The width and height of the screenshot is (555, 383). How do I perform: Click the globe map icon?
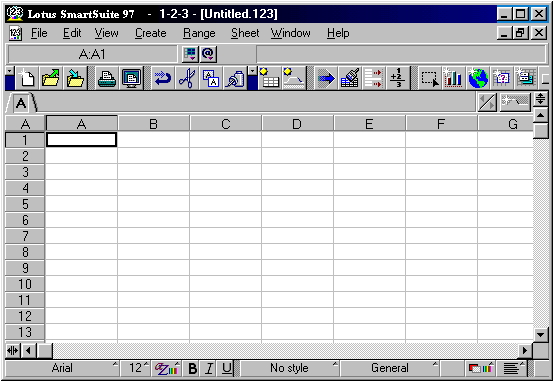(x=478, y=78)
